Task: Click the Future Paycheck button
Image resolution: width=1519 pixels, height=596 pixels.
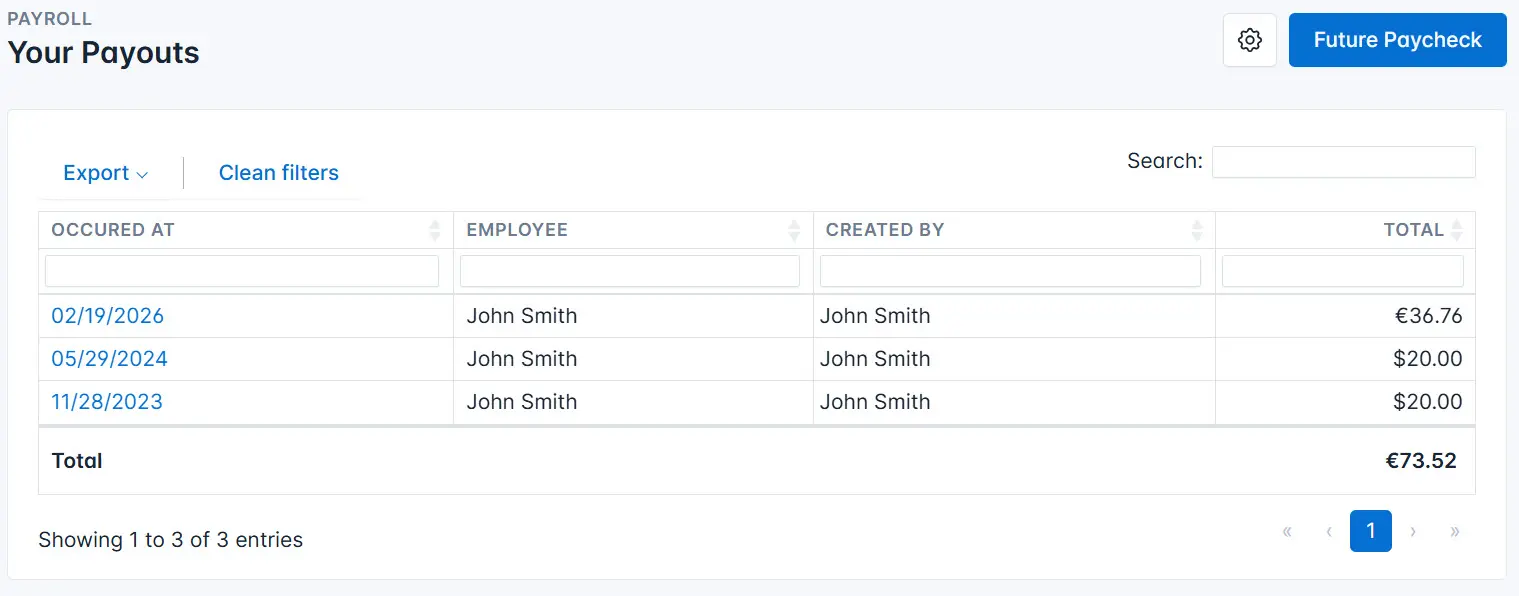Action: (1397, 40)
